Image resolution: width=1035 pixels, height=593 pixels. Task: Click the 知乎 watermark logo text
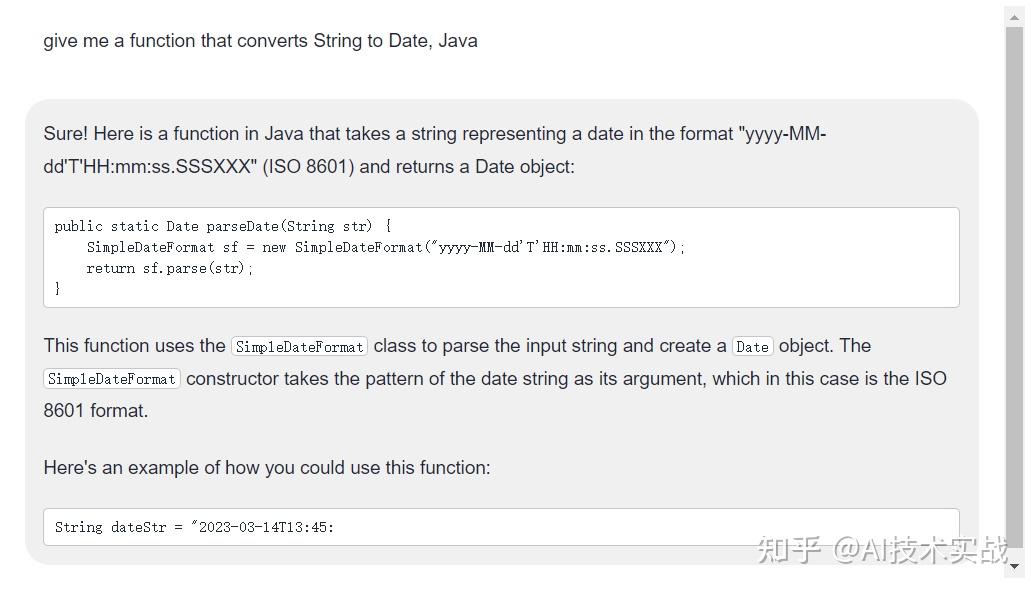(x=789, y=550)
